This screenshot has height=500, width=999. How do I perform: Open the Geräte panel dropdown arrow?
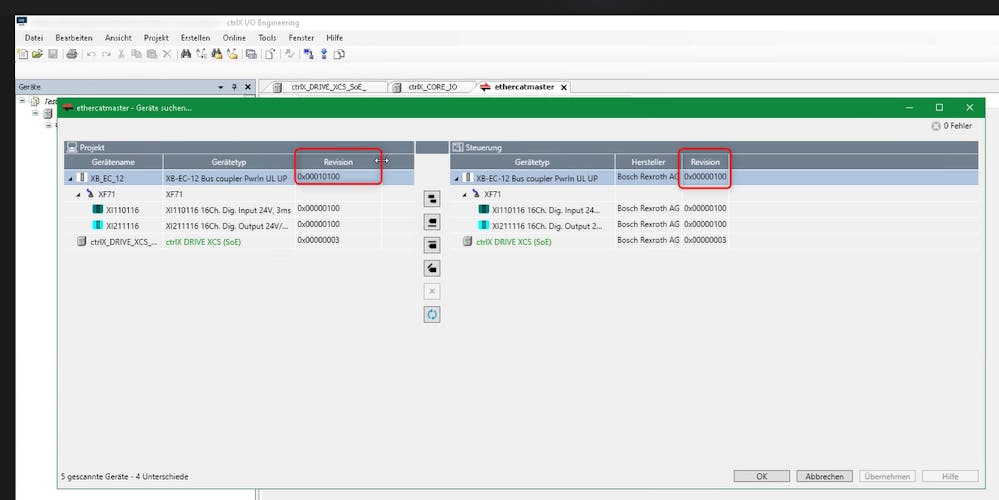pos(220,87)
